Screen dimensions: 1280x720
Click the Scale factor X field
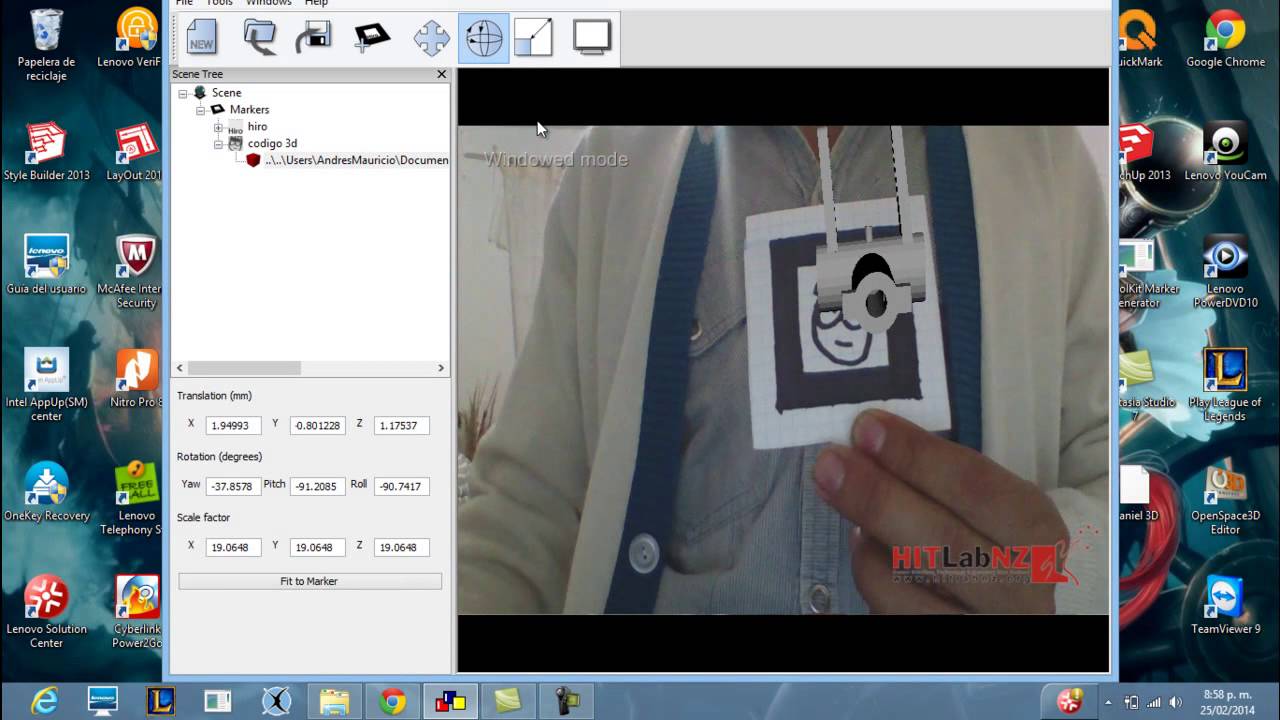click(233, 547)
